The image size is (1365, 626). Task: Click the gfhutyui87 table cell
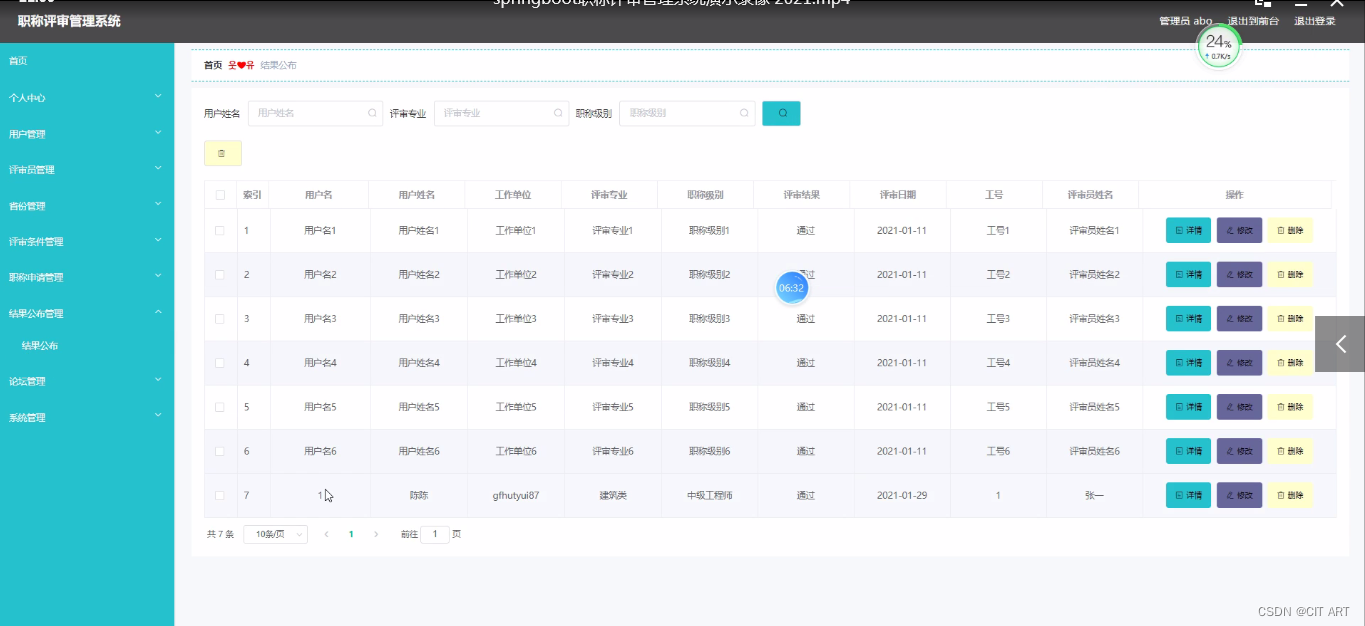[516, 495]
